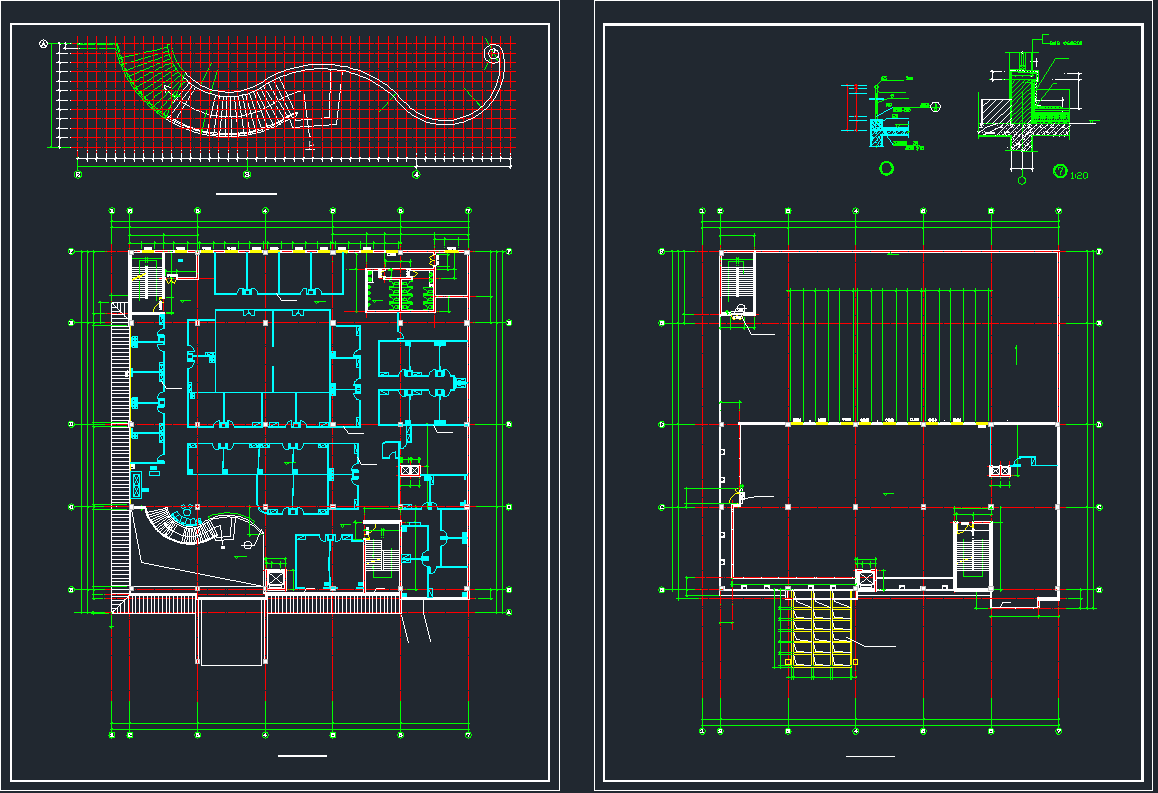This screenshot has width=1158, height=793.
Task: Click the single elevator shaft beside the left plan lobby
Action: 274,579
